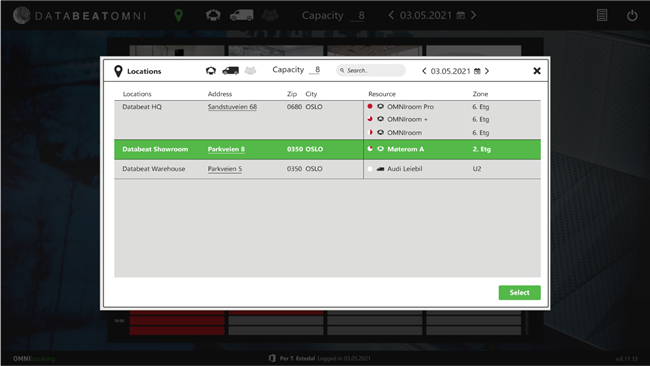Viewport: 650px width, 366px height.
Task: Select OMNIroom + resource
Action: pyautogui.click(x=407, y=119)
